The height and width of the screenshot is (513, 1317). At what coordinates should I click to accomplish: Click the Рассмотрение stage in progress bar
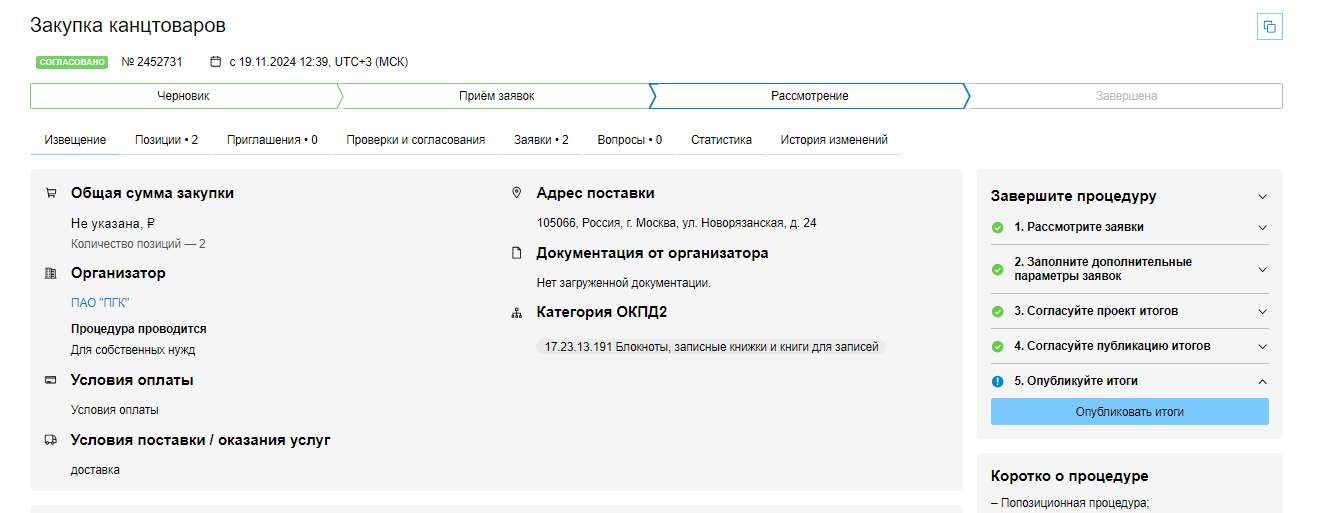tap(809, 96)
